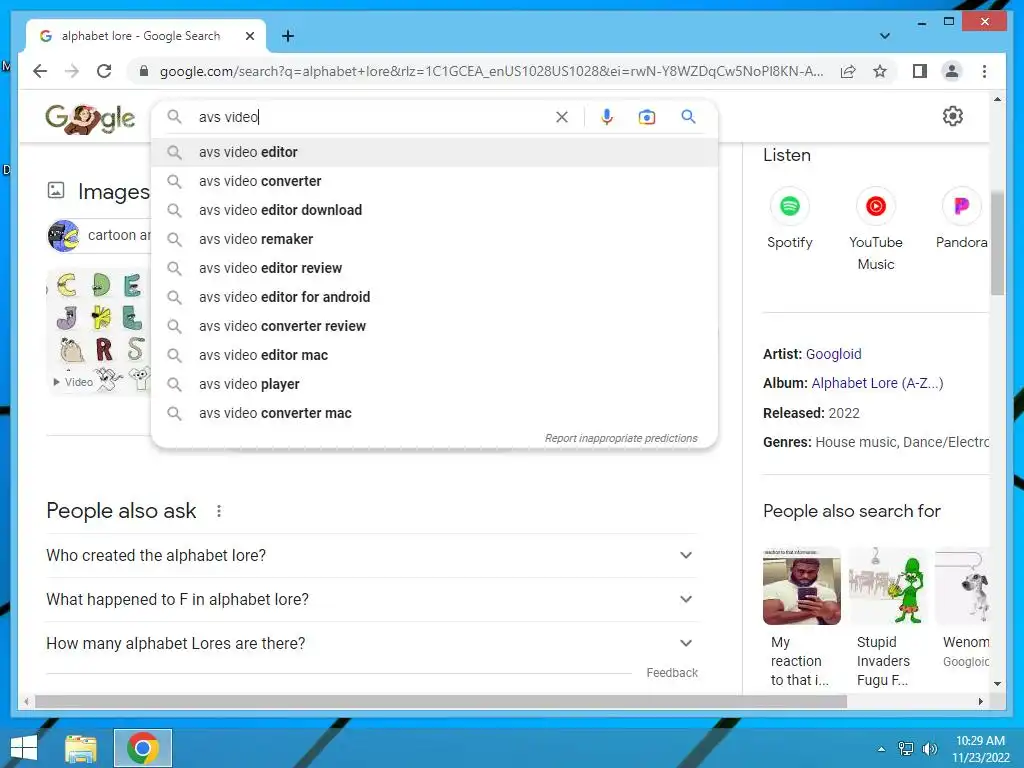Click the browser forward arrow
Viewport: 1024px width, 768px height.
click(x=72, y=71)
